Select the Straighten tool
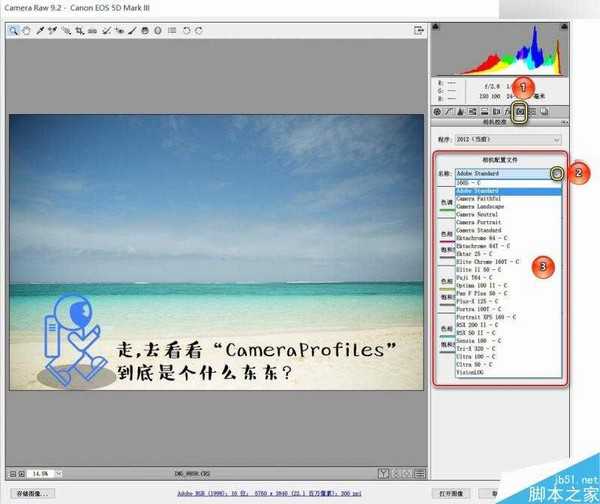This screenshot has width=600, height=504. [92, 31]
